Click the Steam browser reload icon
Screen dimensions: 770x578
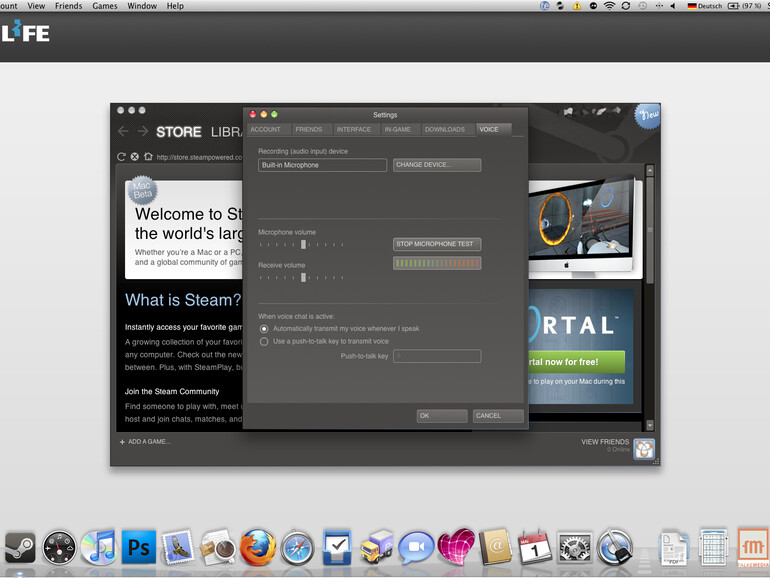click(x=121, y=157)
